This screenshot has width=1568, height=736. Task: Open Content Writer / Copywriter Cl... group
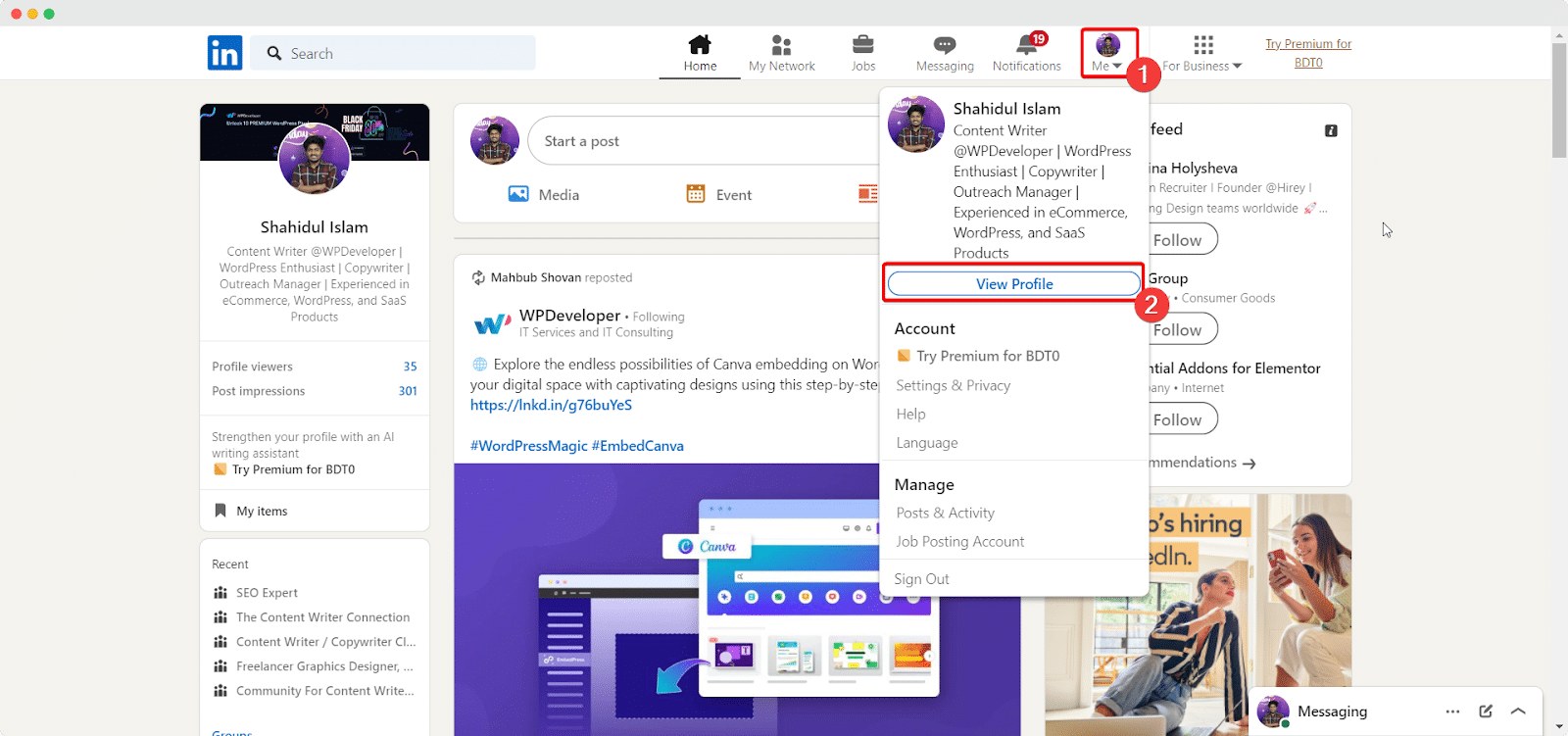pyautogui.click(x=325, y=642)
